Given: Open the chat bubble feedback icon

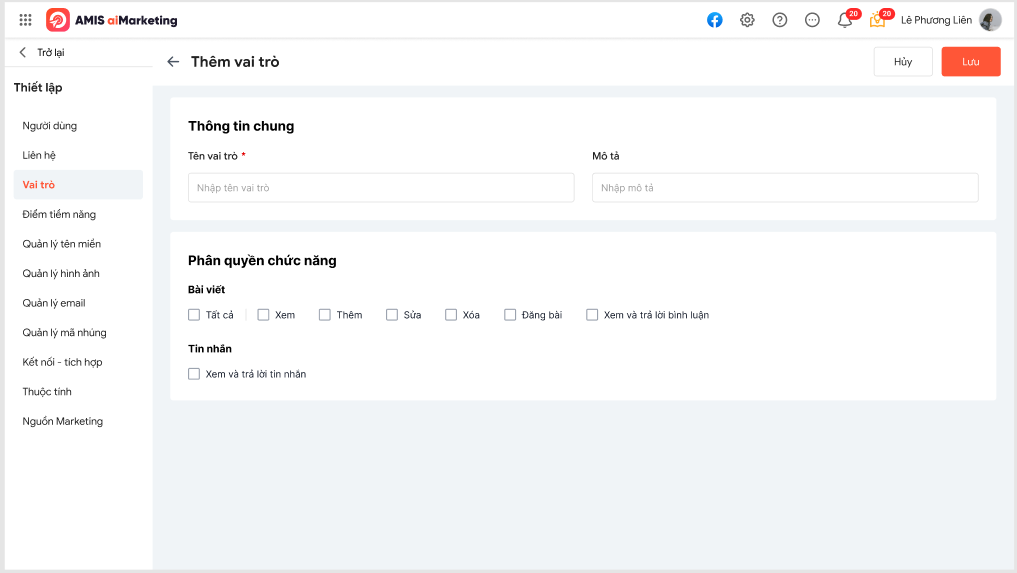Looking at the screenshot, I should coord(812,20).
